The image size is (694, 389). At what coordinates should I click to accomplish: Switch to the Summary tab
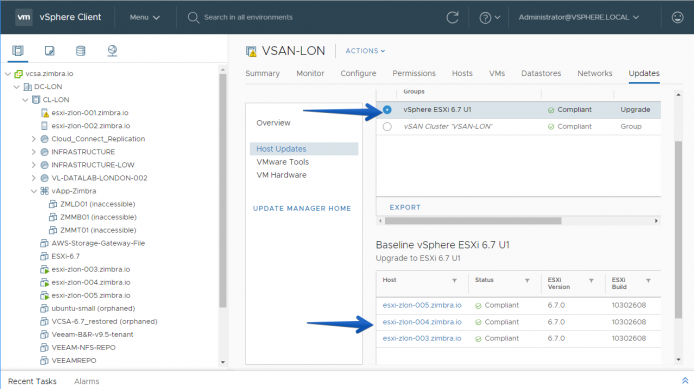click(x=262, y=73)
